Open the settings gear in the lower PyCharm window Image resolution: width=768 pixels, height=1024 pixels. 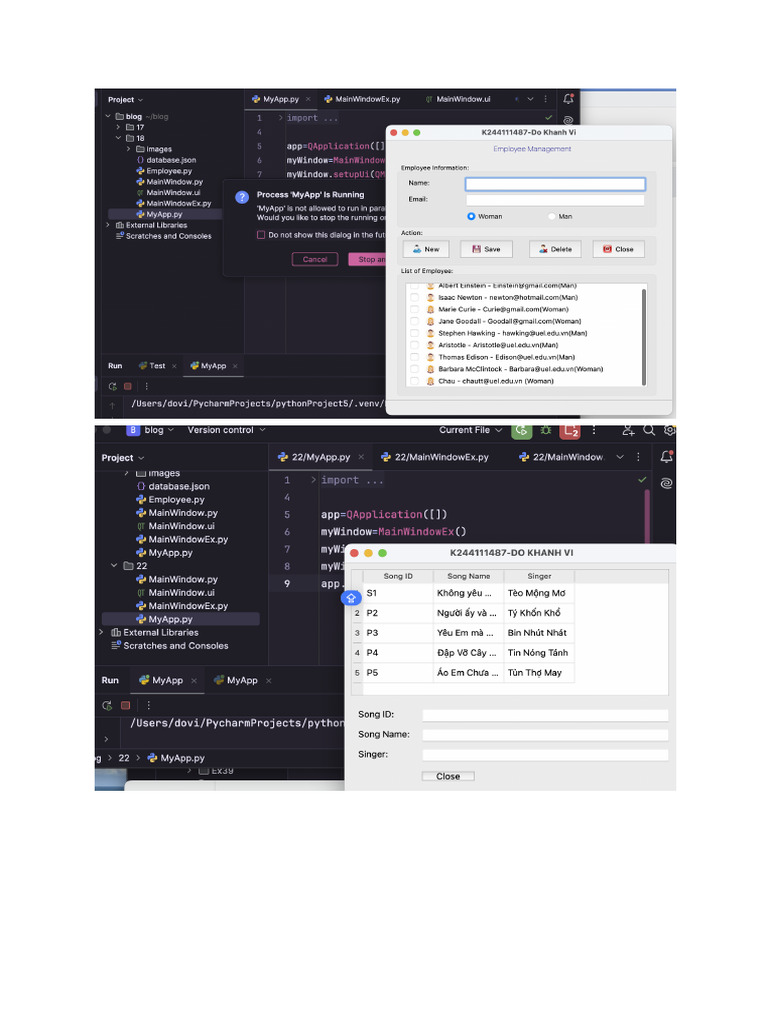point(669,430)
